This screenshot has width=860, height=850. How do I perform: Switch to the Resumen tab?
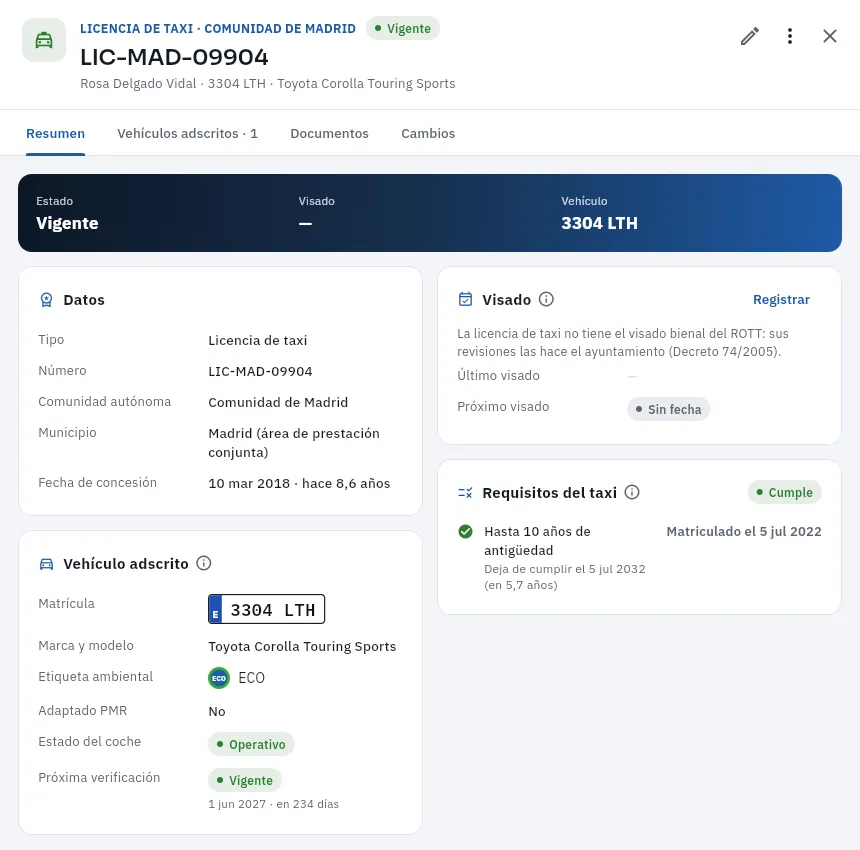(x=55, y=133)
